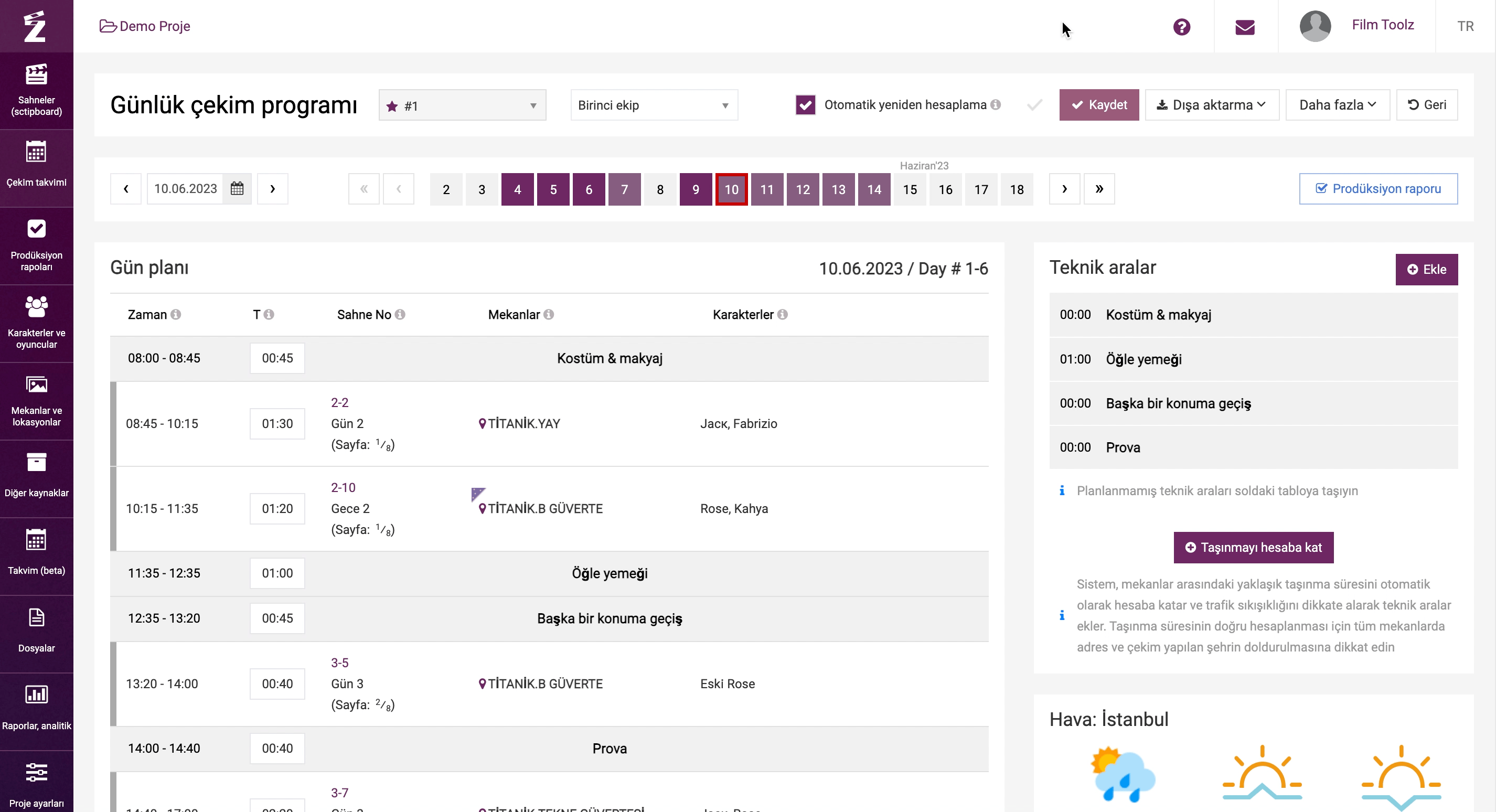Image resolution: width=1496 pixels, height=812 pixels.
Task: Toggle Otomatik yeniden hesaplama checkbox
Action: pyautogui.click(x=805, y=105)
